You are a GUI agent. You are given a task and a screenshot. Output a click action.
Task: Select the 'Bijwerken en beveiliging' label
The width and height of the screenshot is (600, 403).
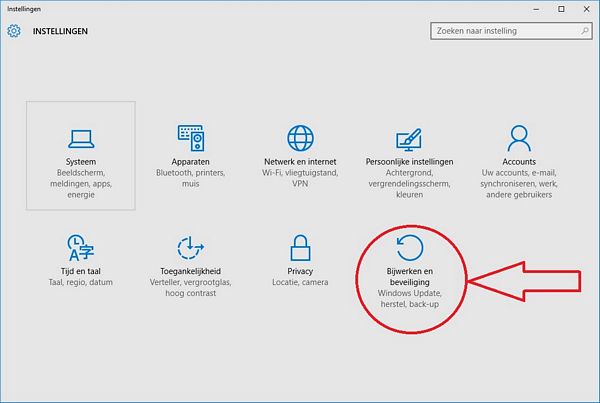coord(410,276)
